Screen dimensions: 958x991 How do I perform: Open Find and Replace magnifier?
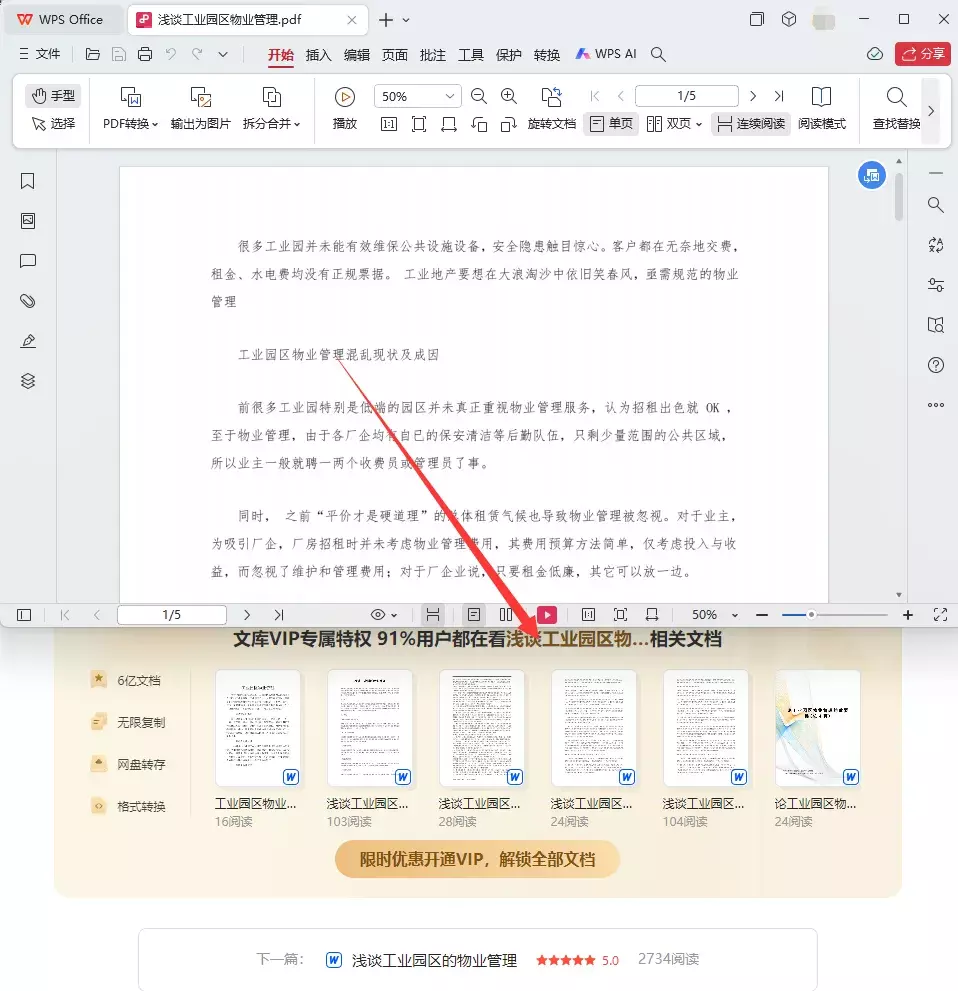coord(897,97)
